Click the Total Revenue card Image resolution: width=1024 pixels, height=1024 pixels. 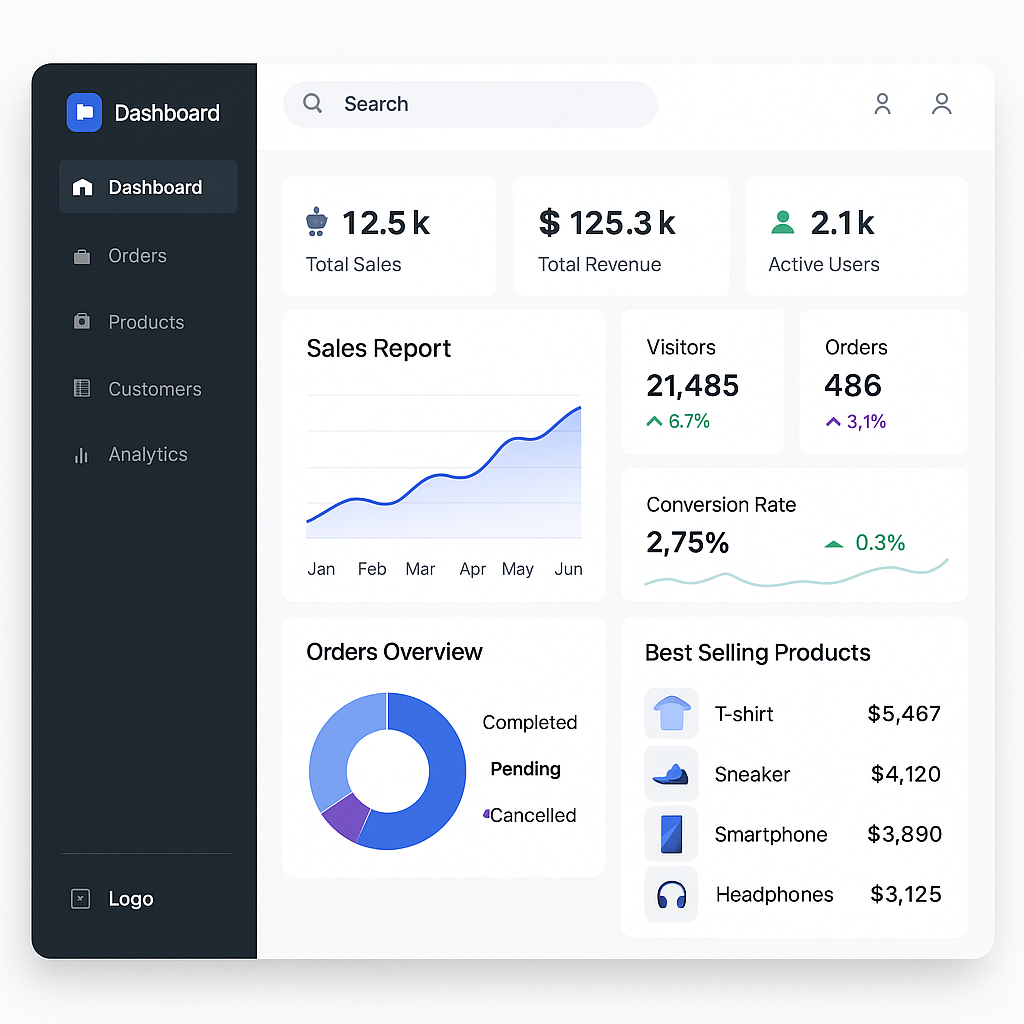point(620,237)
